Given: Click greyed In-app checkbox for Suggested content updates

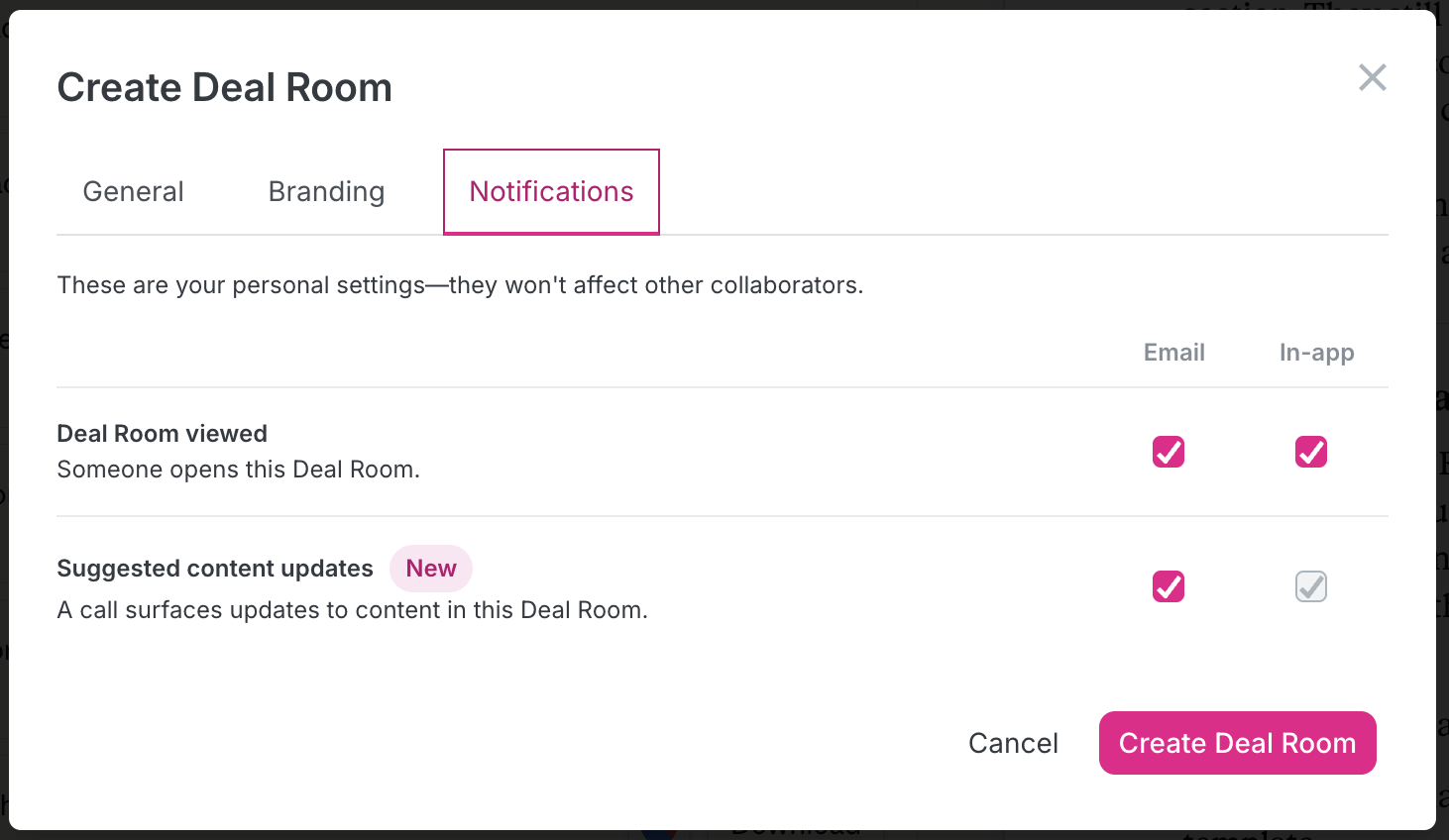Looking at the screenshot, I should [1311, 586].
